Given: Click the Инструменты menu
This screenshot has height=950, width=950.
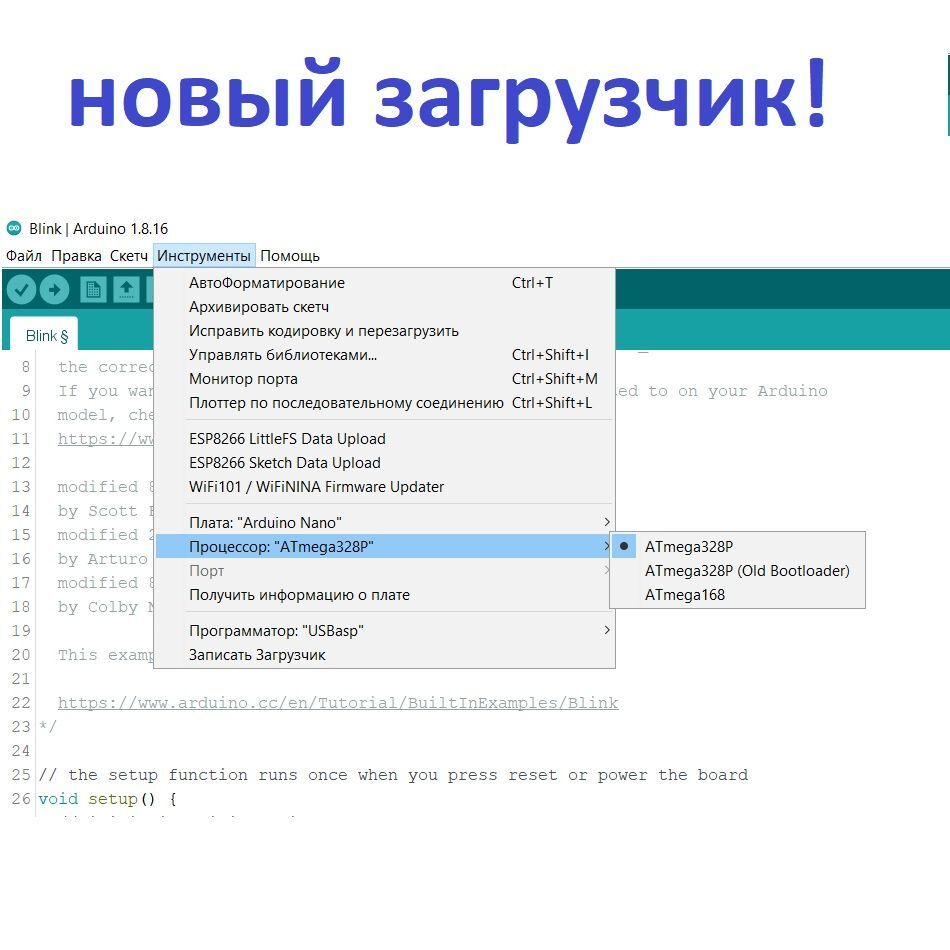Looking at the screenshot, I should [204, 256].
